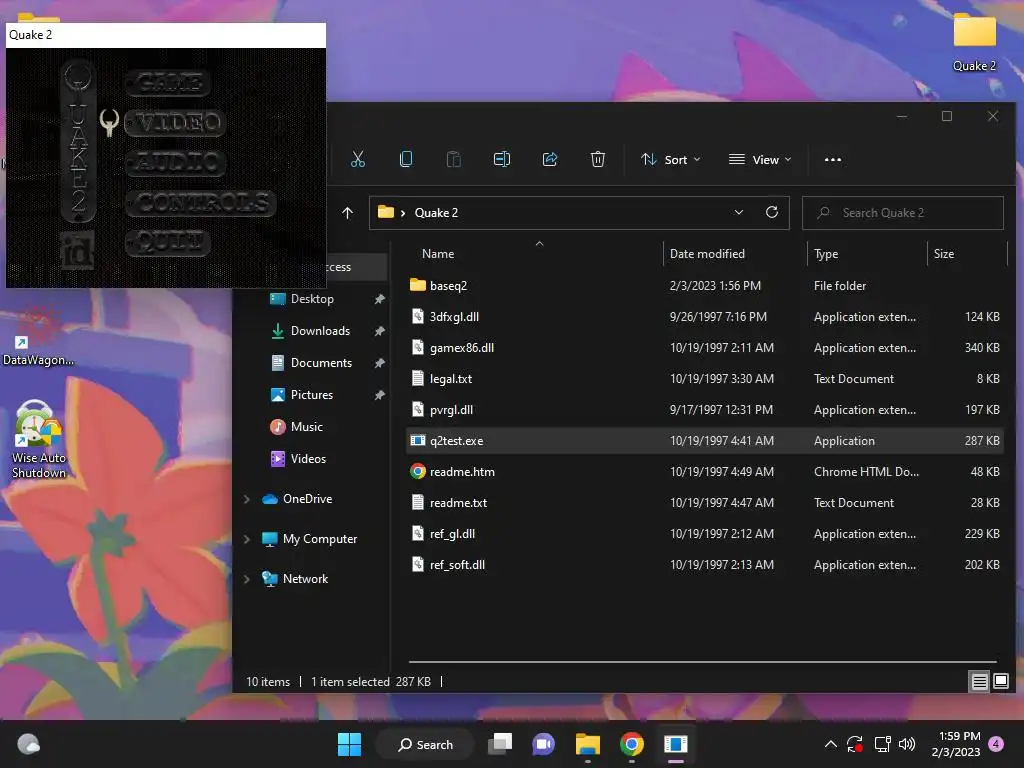
Task: Select the legal.txt file
Action: [705, 379]
